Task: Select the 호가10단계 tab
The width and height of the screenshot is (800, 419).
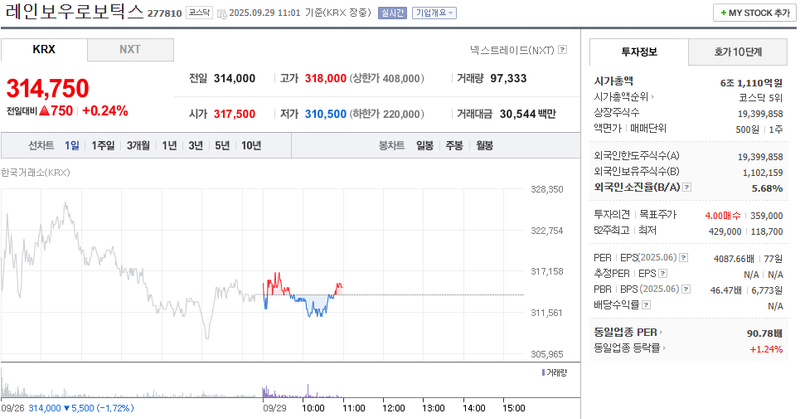Action: tap(738, 52)
